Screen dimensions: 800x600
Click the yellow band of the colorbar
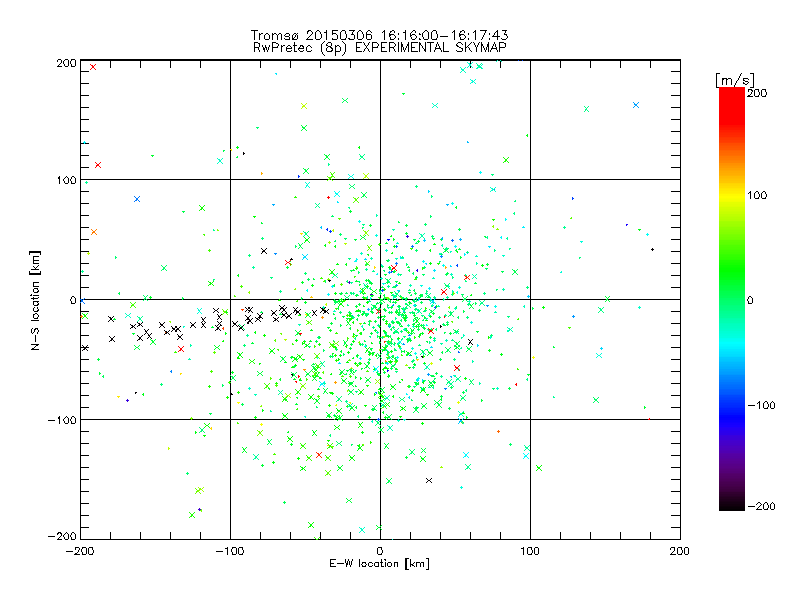732,196
